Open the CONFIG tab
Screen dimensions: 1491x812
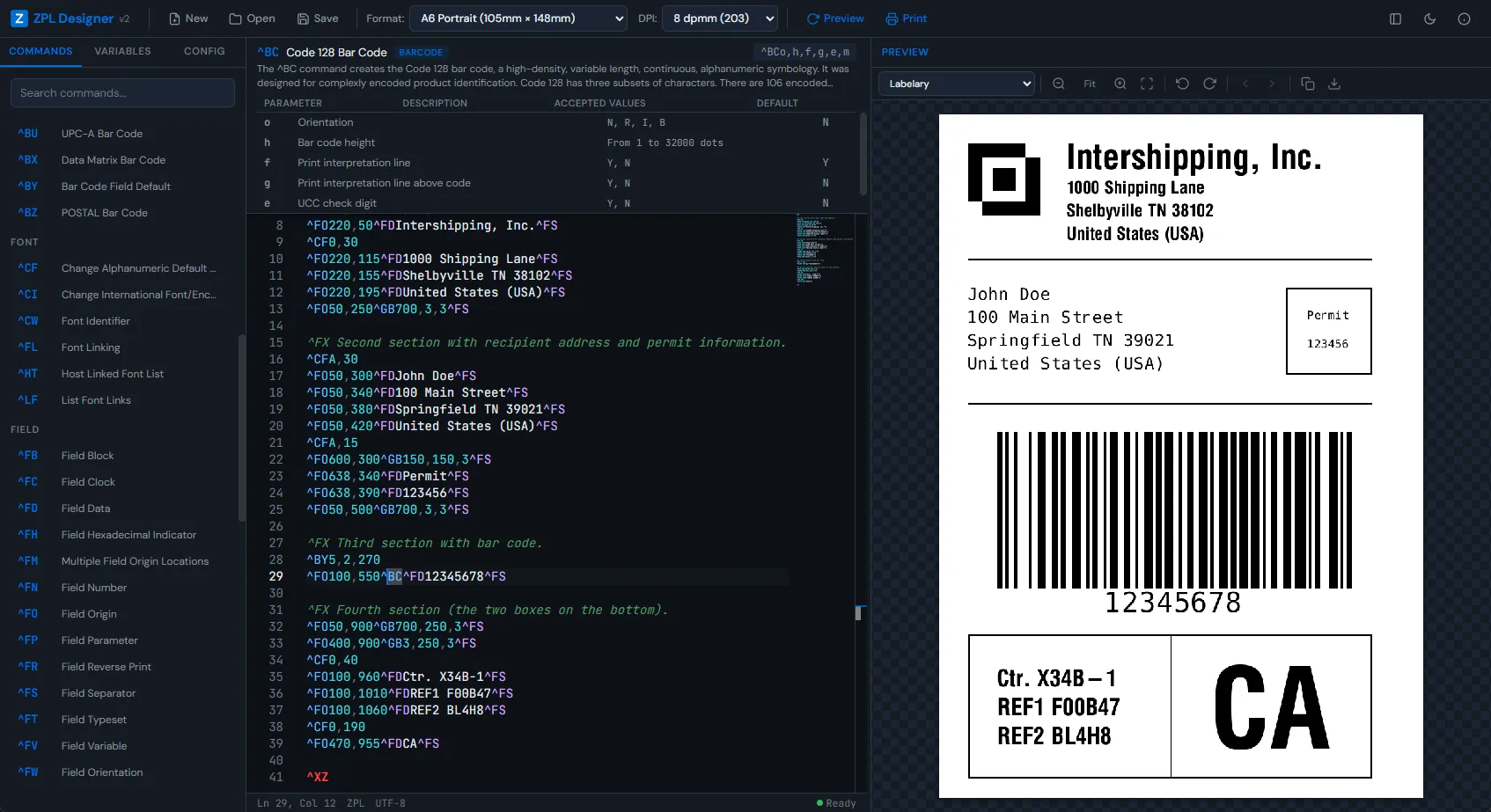click(x=204, y=51)
